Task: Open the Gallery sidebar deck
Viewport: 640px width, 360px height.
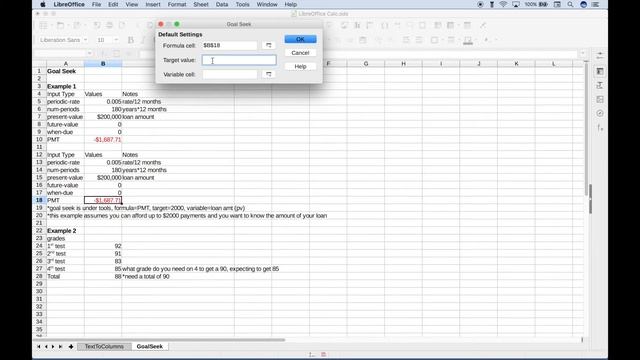Action: 600,99
